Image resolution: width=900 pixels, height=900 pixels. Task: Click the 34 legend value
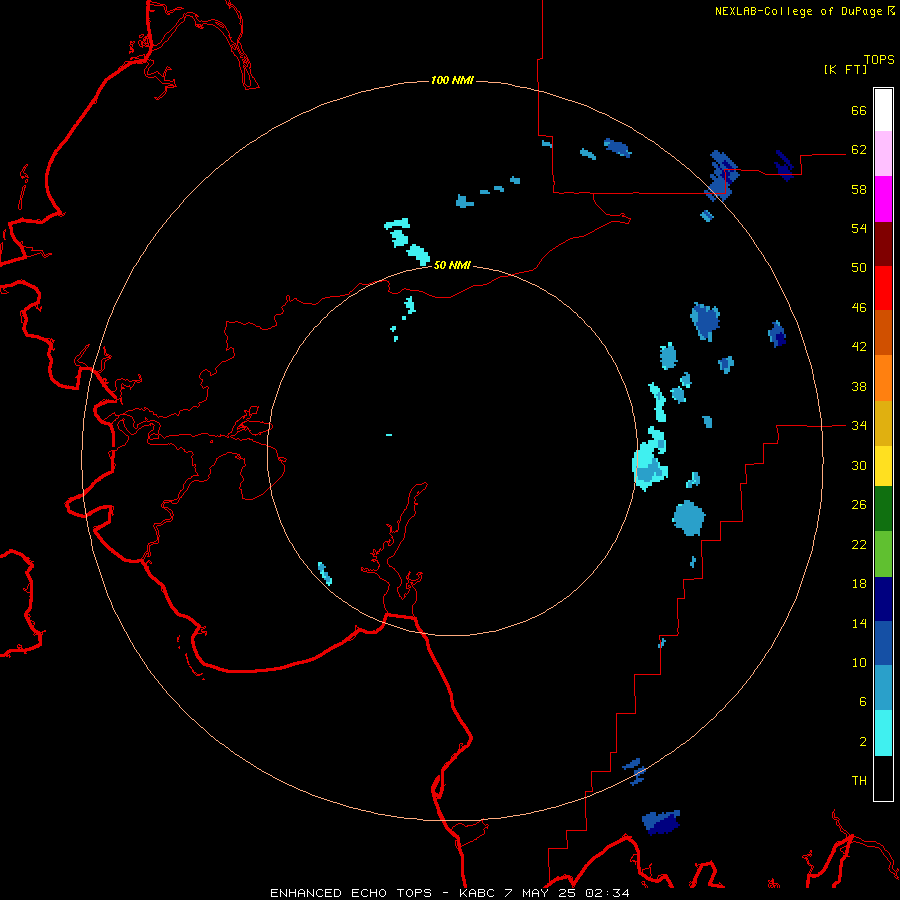click(859, 425)
